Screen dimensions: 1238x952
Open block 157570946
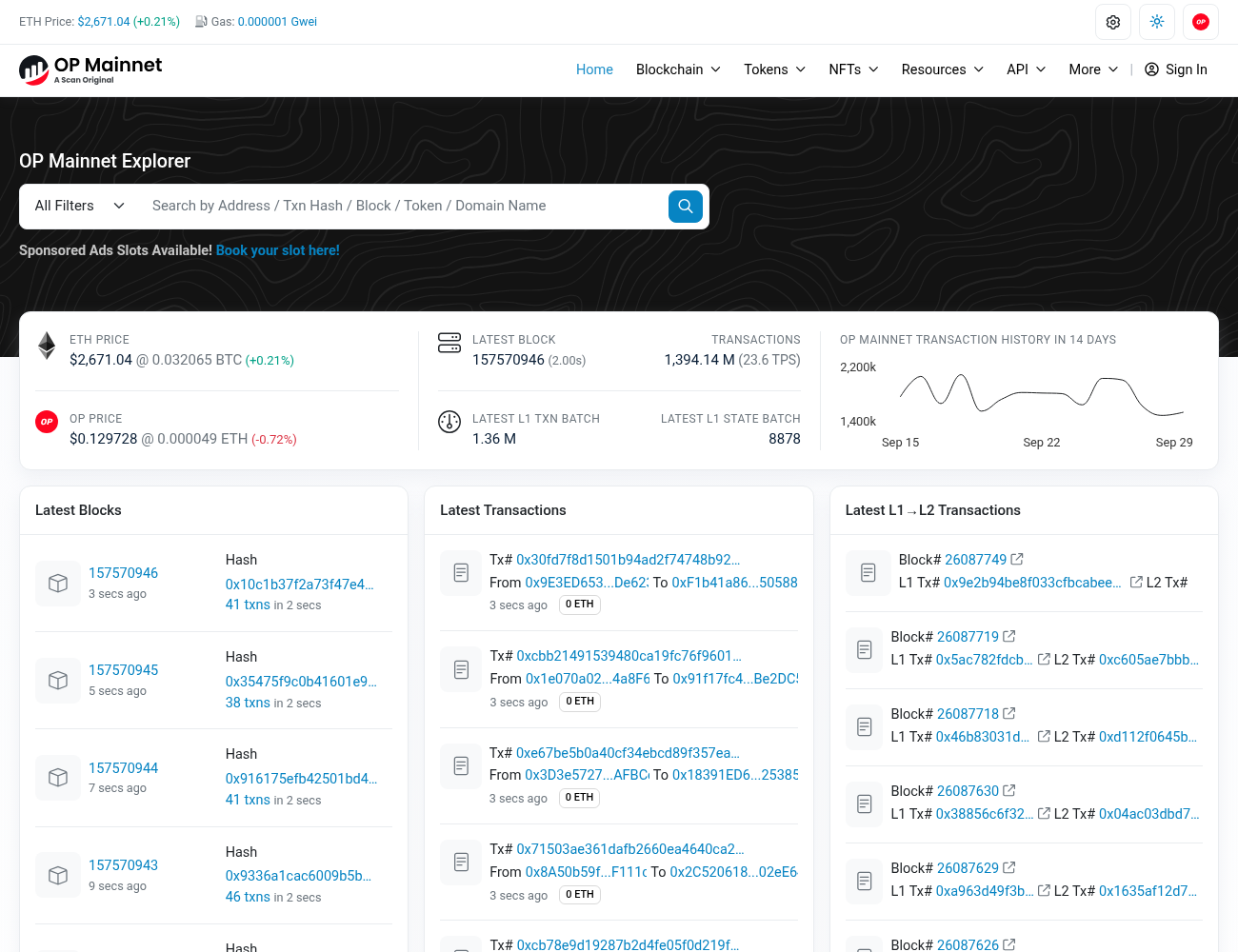click(123, 573)
